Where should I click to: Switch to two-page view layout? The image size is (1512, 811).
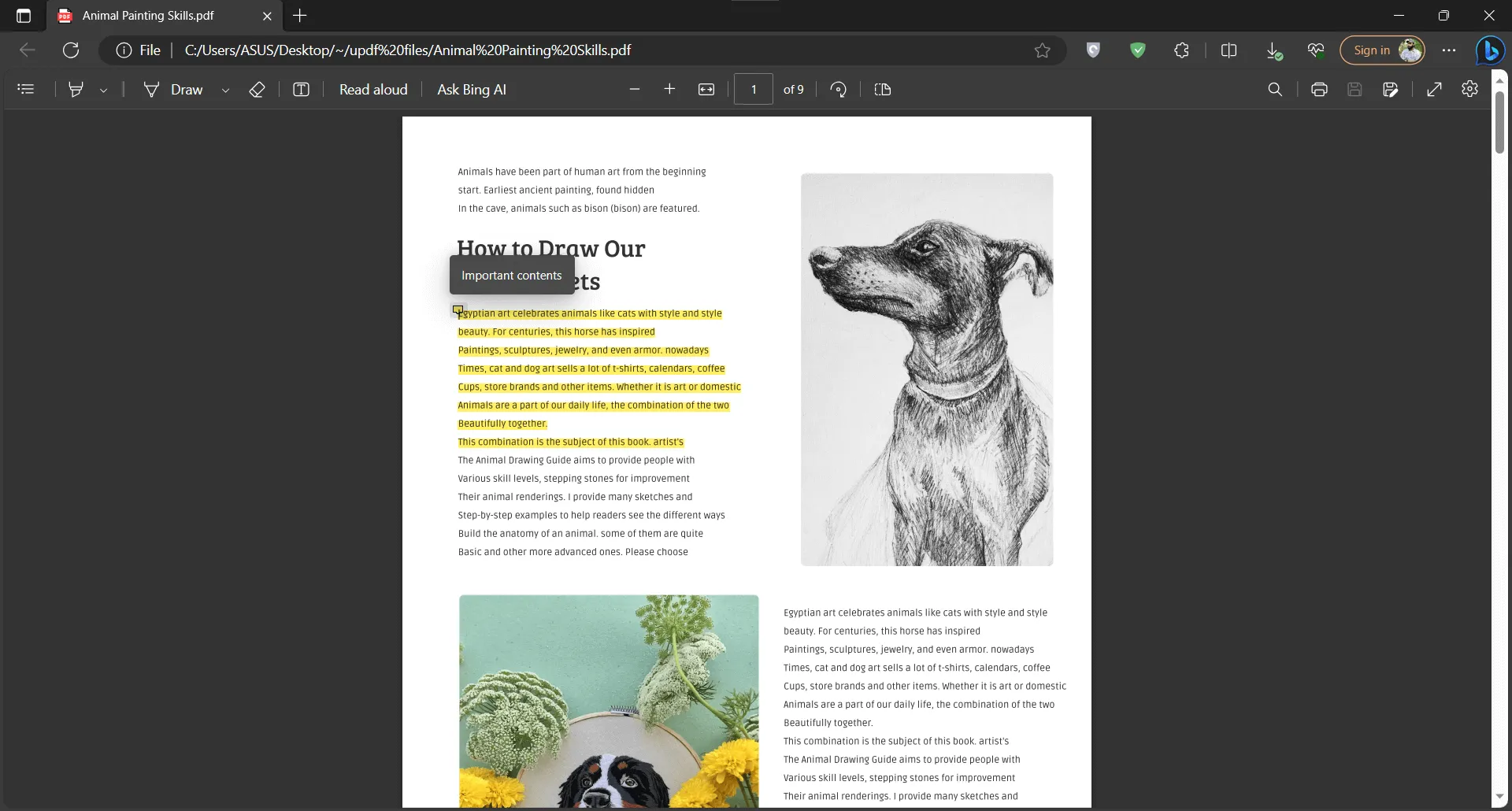pos(883,89)
